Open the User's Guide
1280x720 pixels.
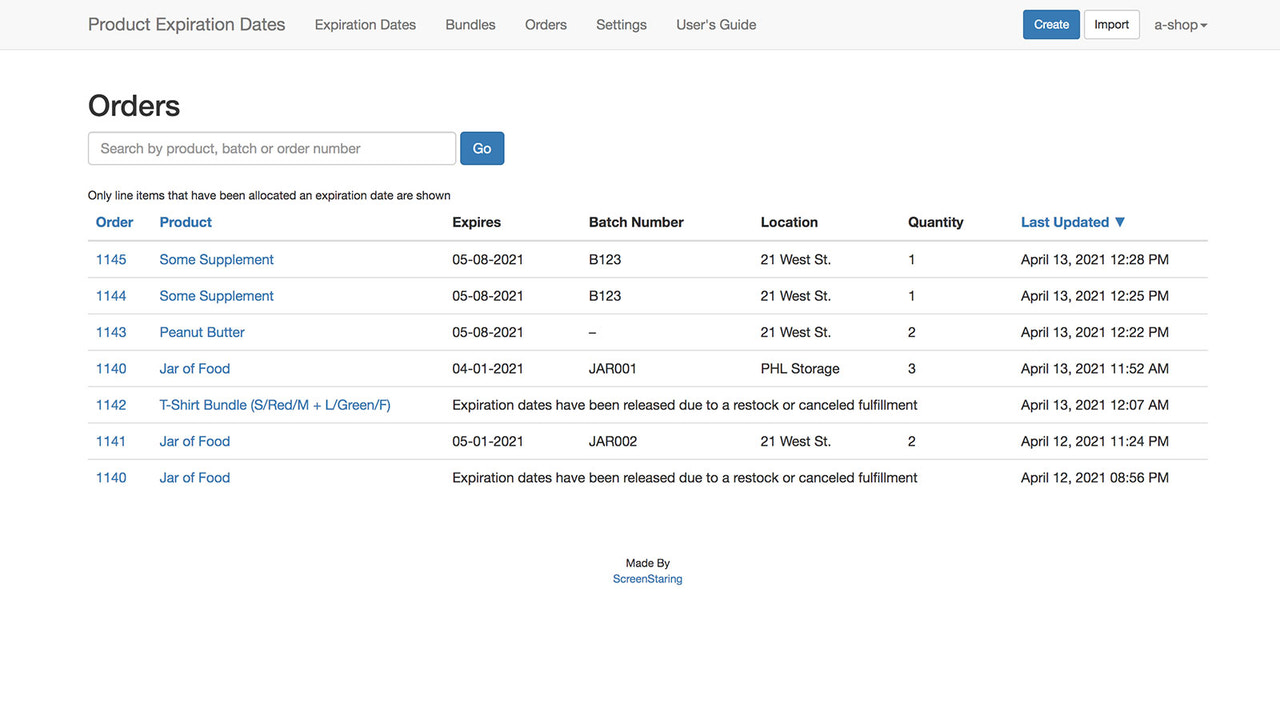coord(716,24)
